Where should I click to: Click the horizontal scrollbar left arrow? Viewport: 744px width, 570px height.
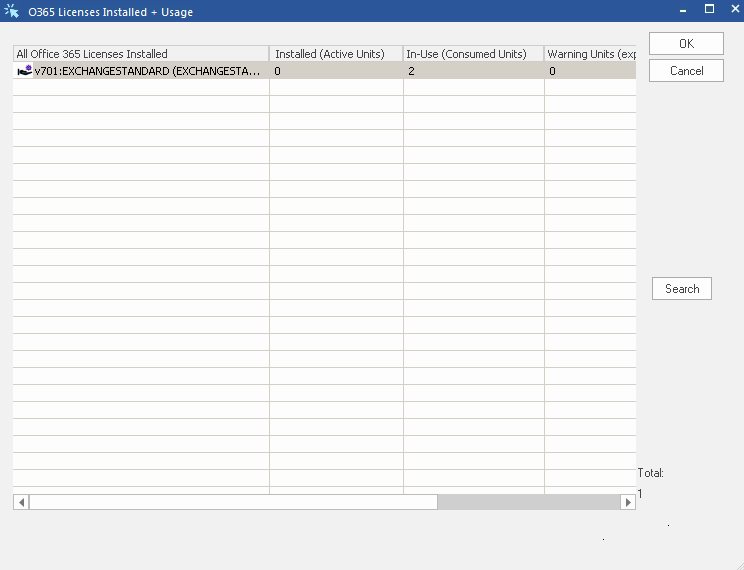pyautogui.click(x=21, y=502)
